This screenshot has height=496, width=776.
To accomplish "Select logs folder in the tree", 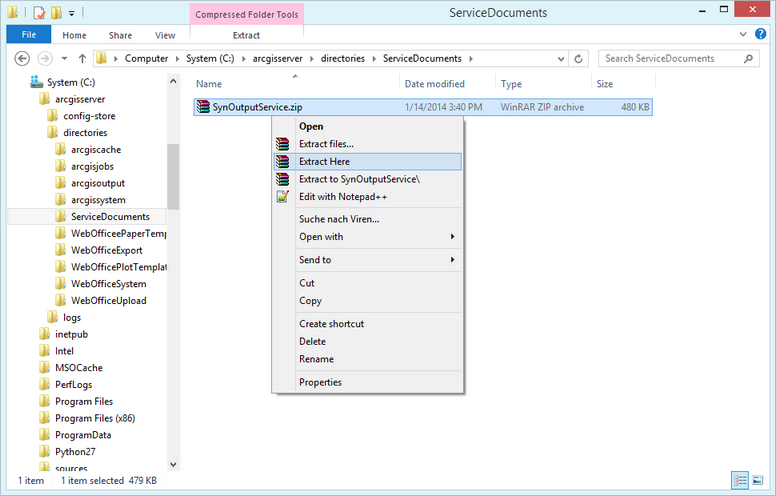I will coord(72,317).
